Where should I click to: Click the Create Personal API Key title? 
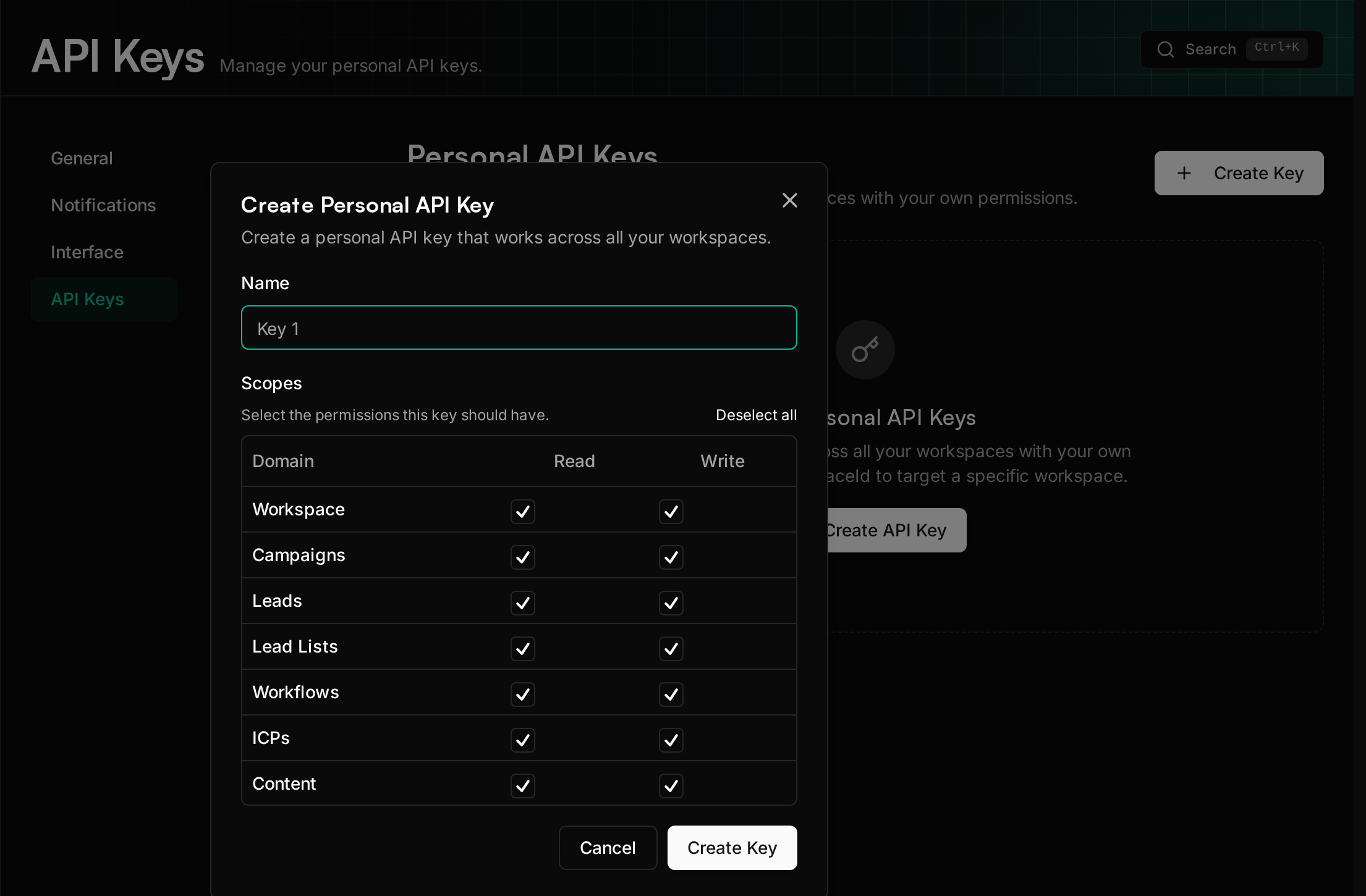[367, 205]
